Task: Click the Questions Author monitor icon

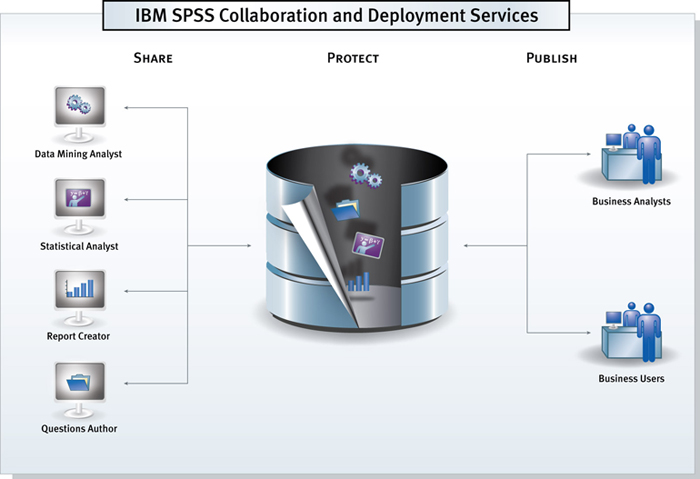Action: 80,390
